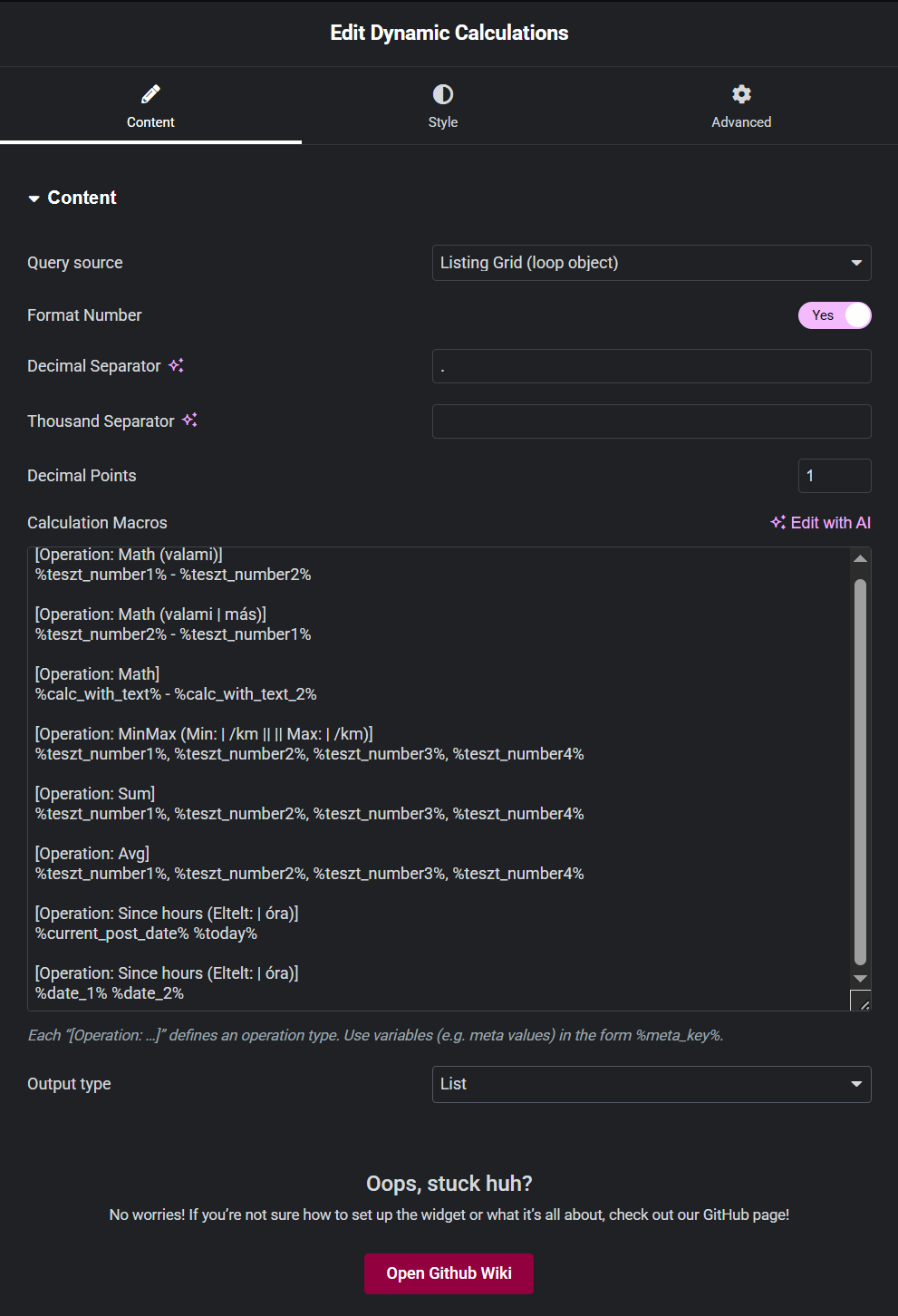Click the Thousand Separator input field

[x=652, y=421]
